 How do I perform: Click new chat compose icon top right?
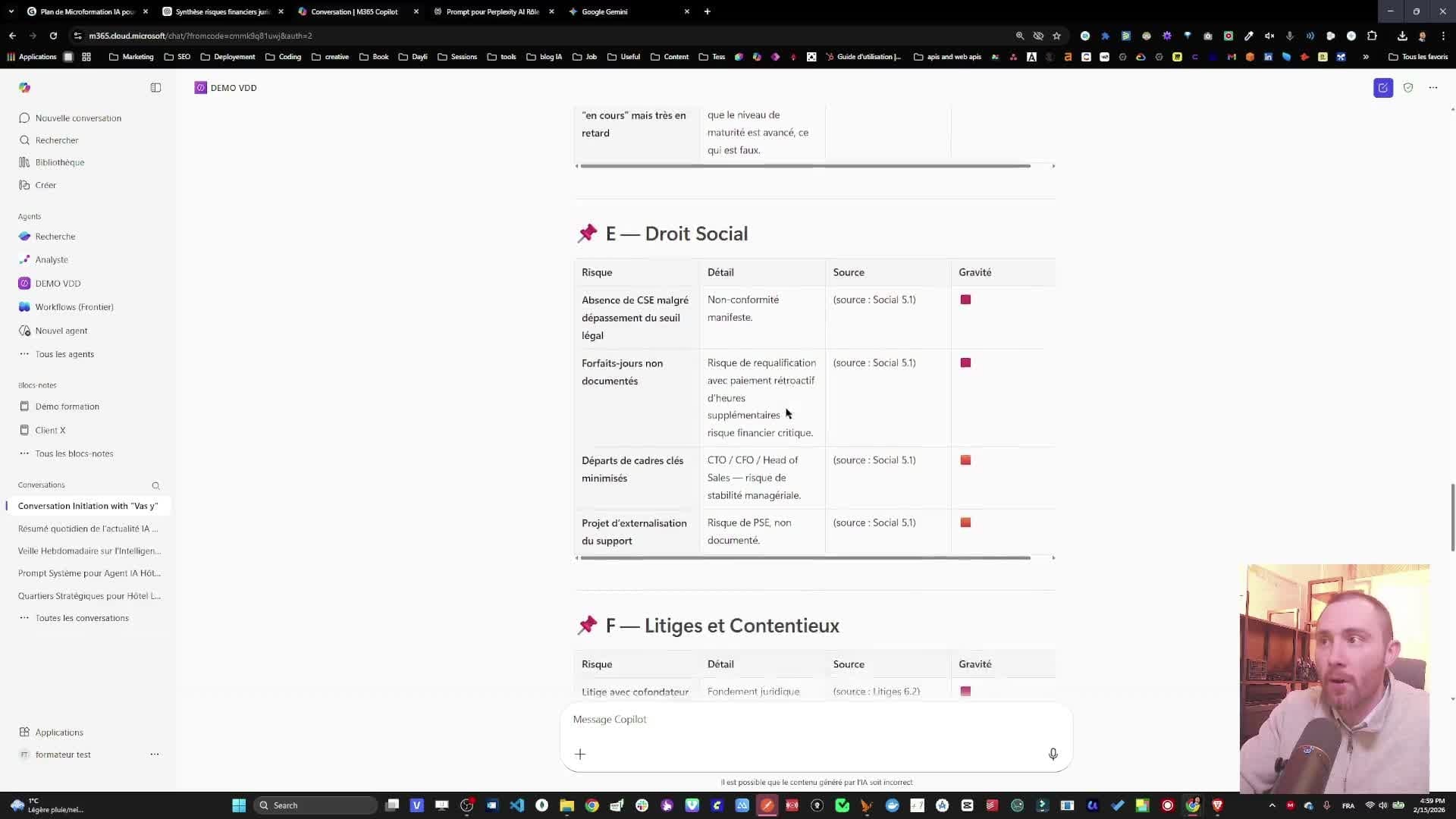(1383, 88)
